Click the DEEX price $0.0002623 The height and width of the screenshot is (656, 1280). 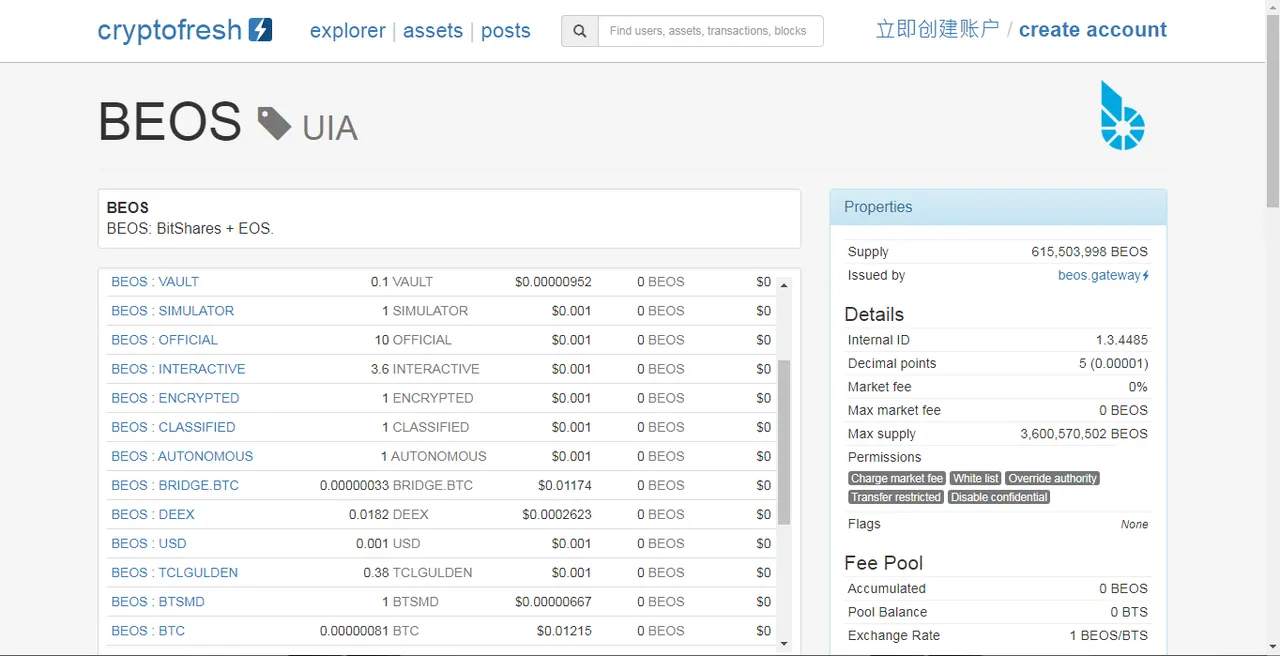(x=557, y=514)
